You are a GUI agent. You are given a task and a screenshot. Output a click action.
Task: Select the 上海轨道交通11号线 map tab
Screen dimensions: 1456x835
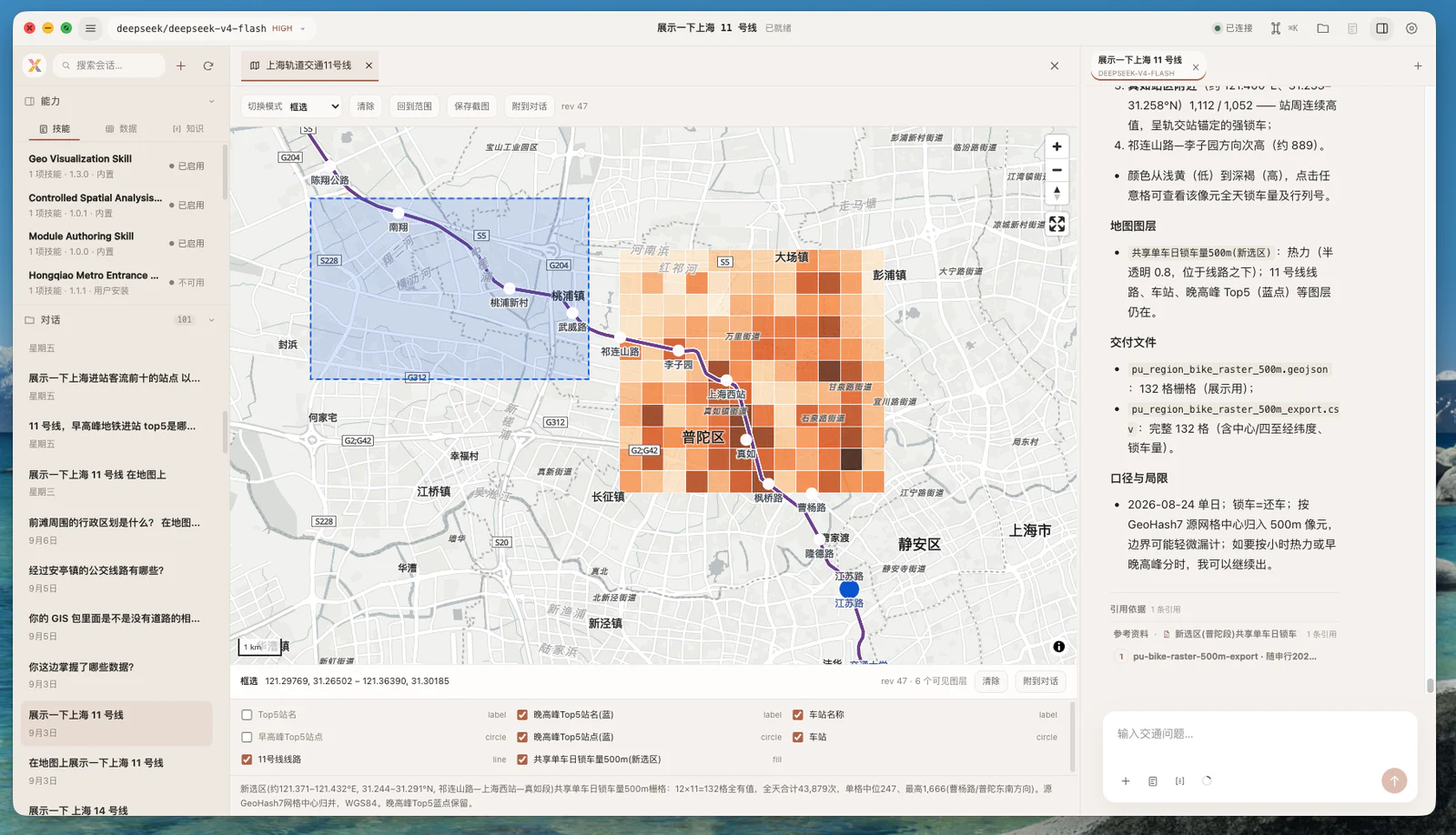(308, 65)
